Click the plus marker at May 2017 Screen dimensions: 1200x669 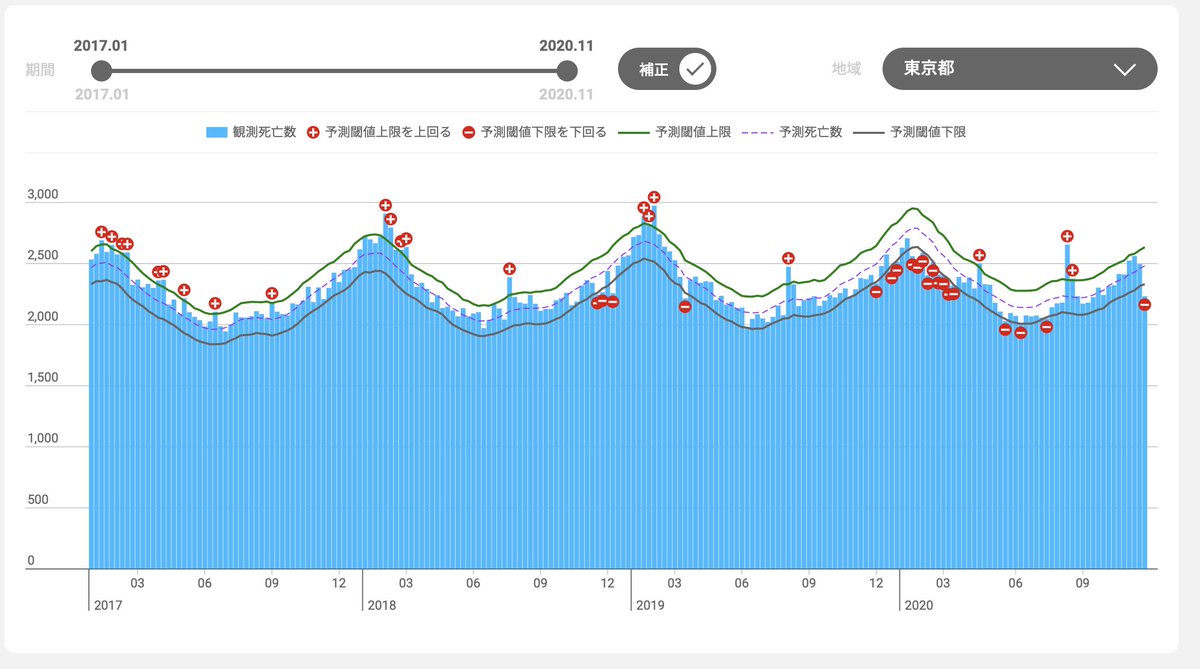pos(184,290)
